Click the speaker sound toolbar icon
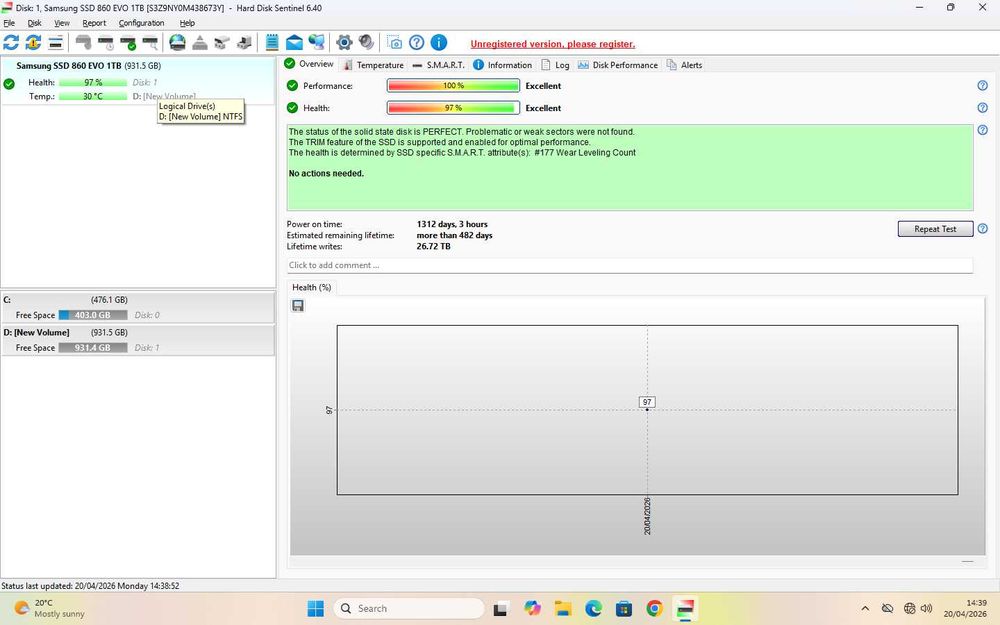Screen dimensions: 1000x625 (x=366, y=43)
